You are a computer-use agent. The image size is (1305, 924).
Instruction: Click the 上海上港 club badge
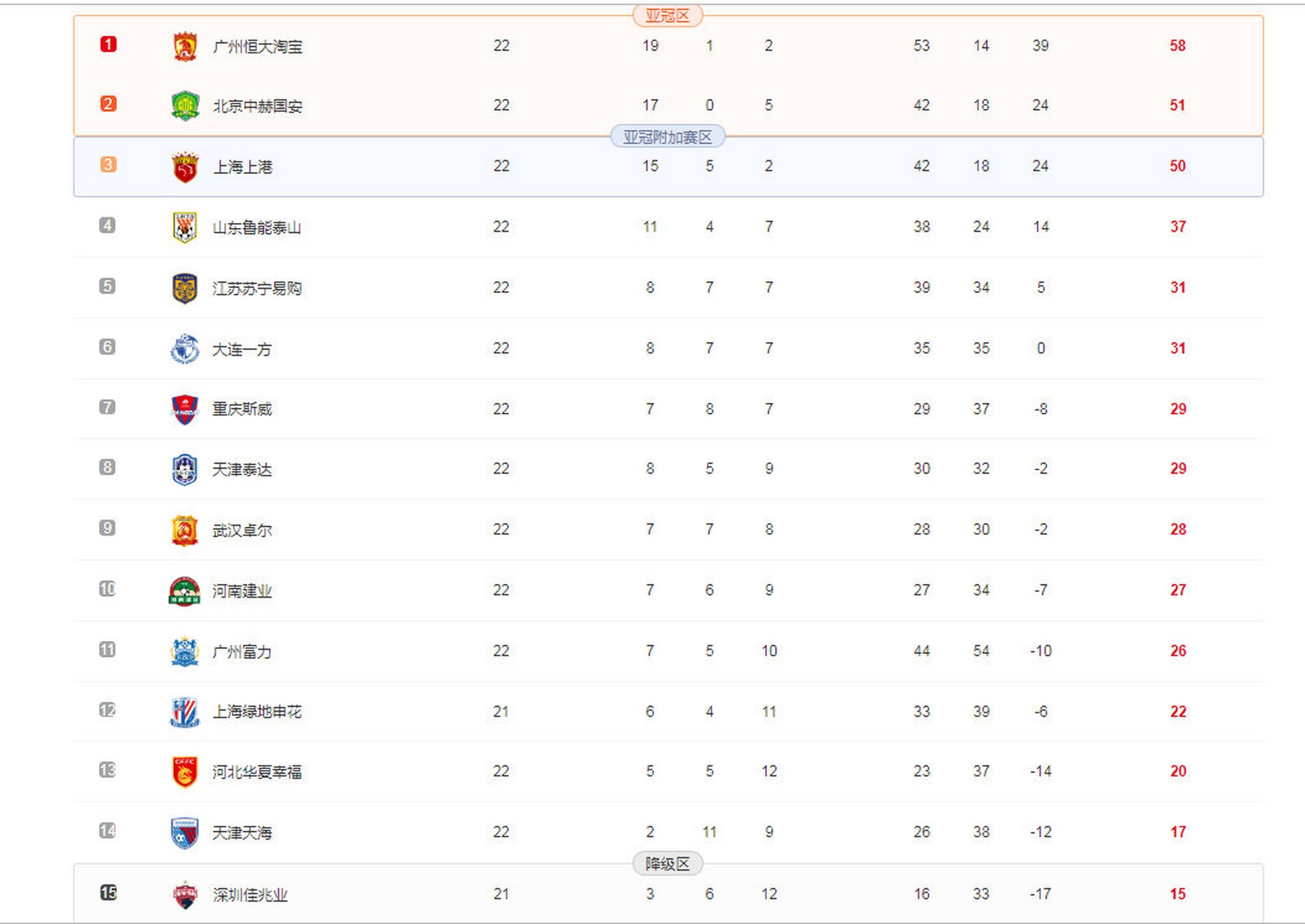pos(185,167)
